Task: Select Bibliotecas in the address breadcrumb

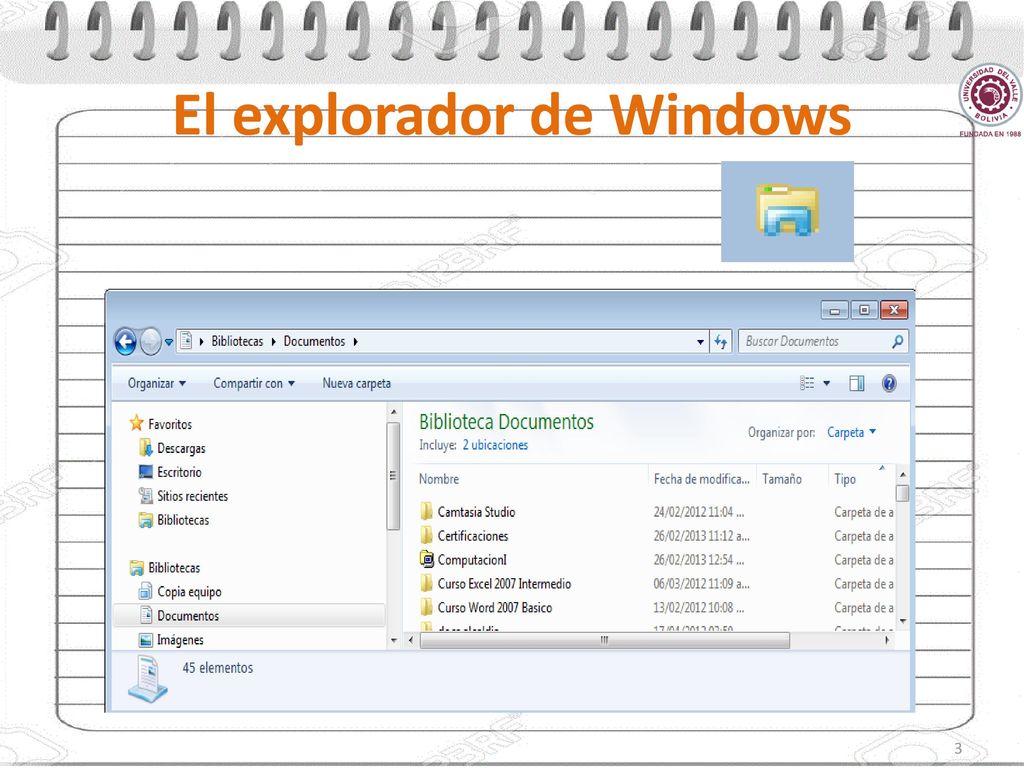Action: pos(237,342)
